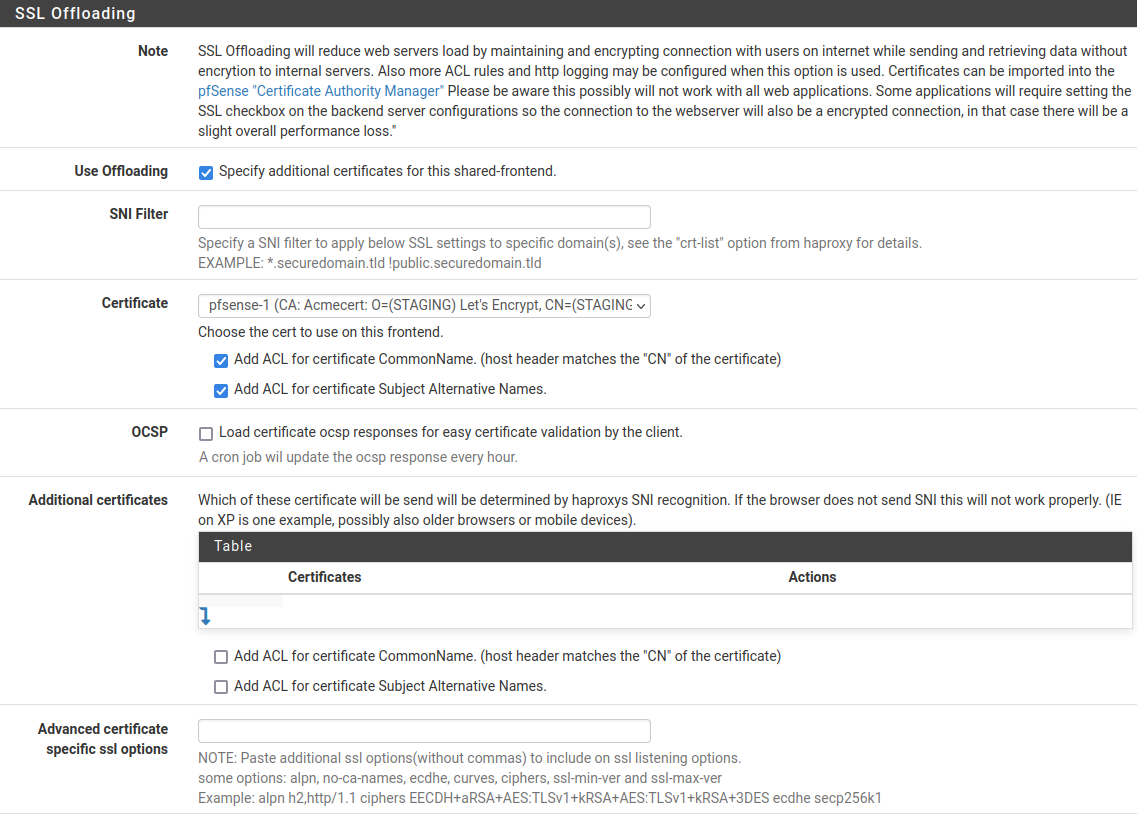Enable Load certificate ocsp responses checkbox
The height and width of the screenshot is (814, 1137).
[x=206, y=434]
